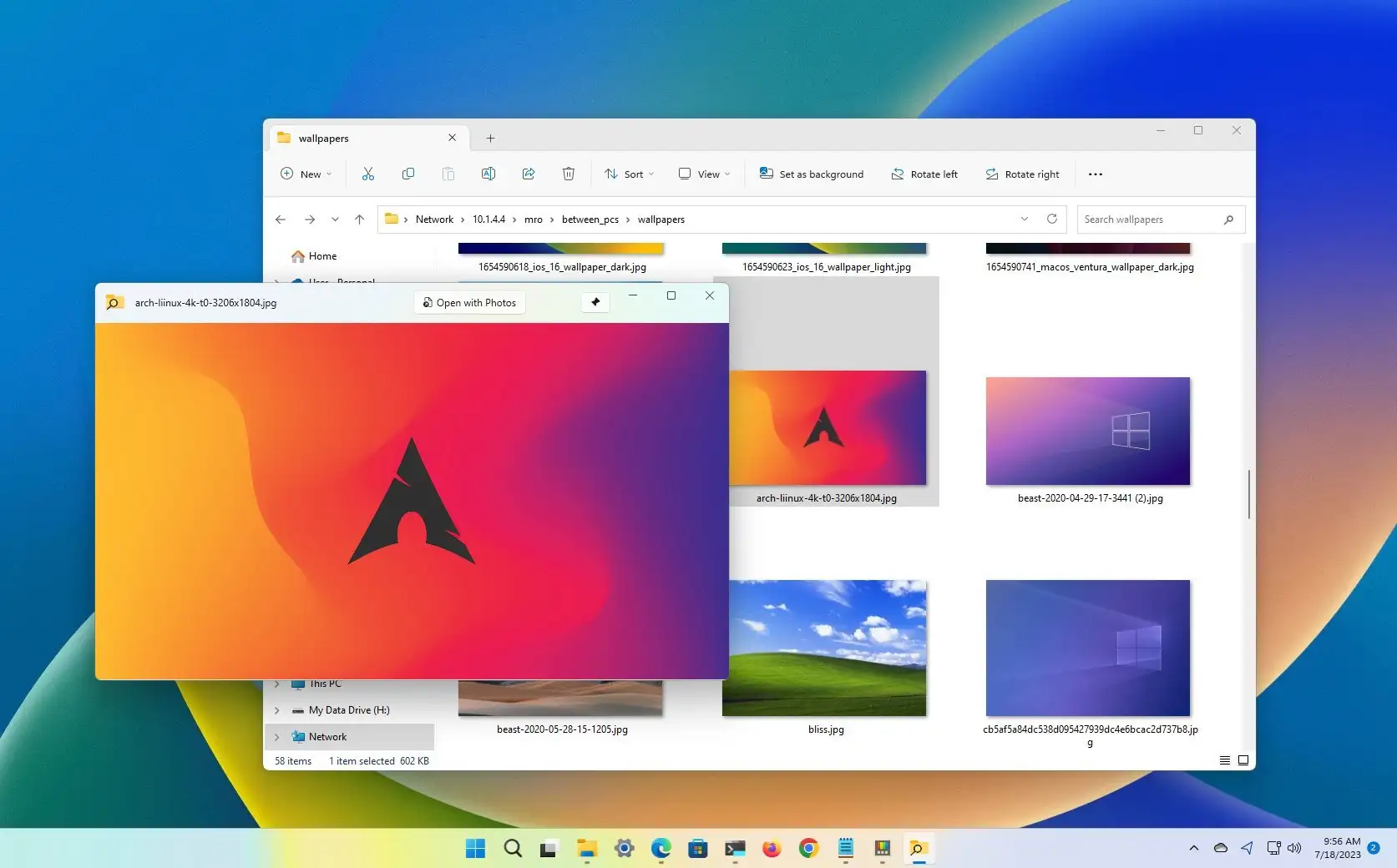Go up one folder level
Screen dimensions: 1397x868
tap(360, 219)
